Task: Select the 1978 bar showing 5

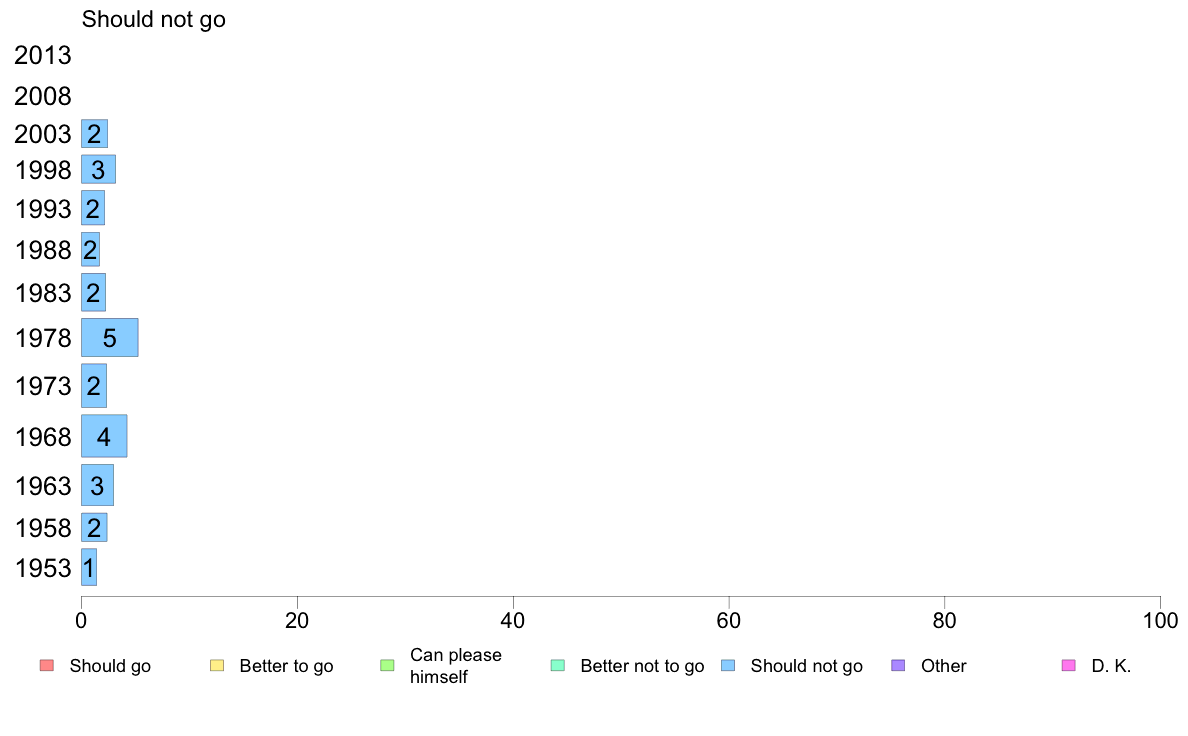Action: [110, 337]
